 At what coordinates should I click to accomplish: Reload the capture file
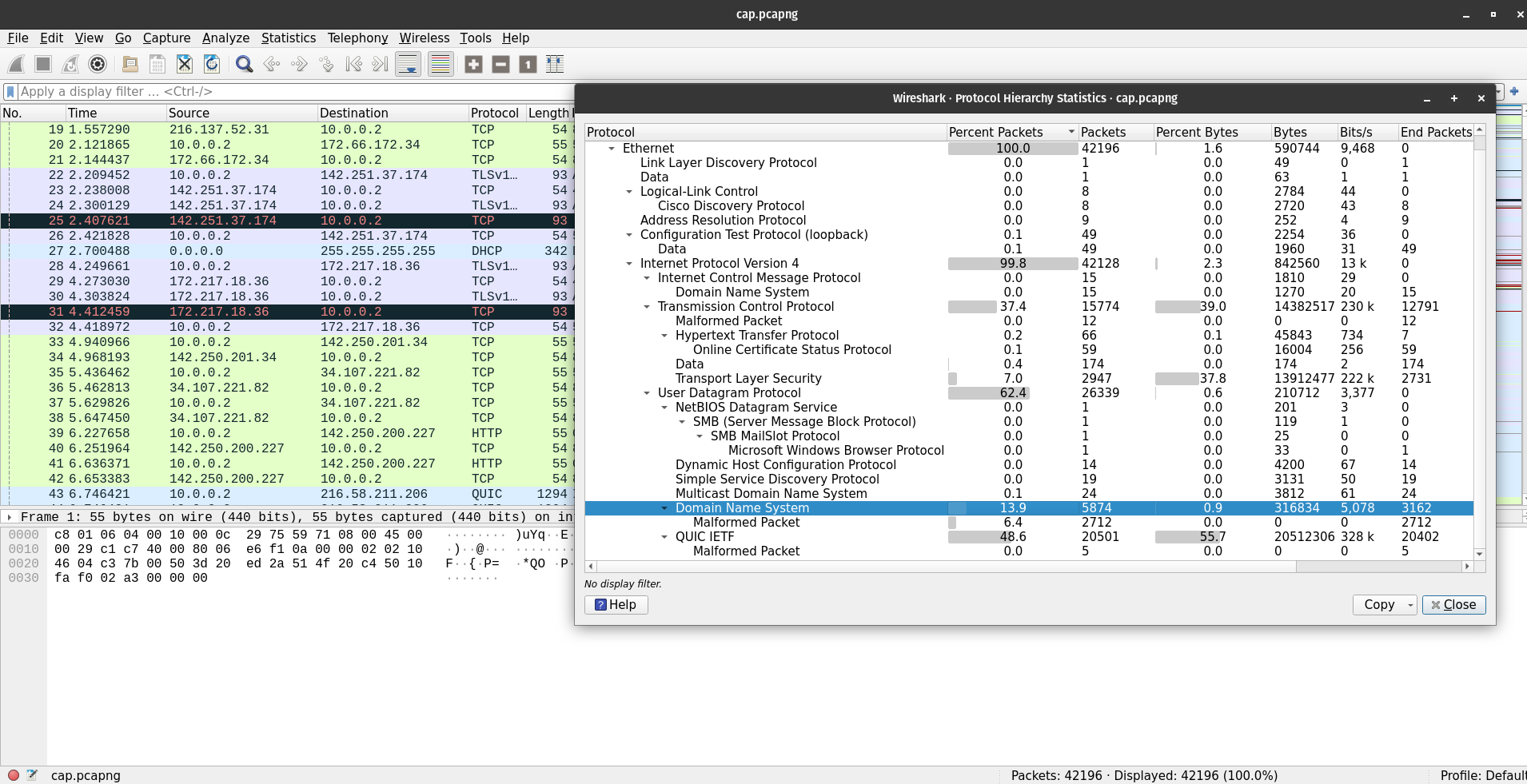212,64
